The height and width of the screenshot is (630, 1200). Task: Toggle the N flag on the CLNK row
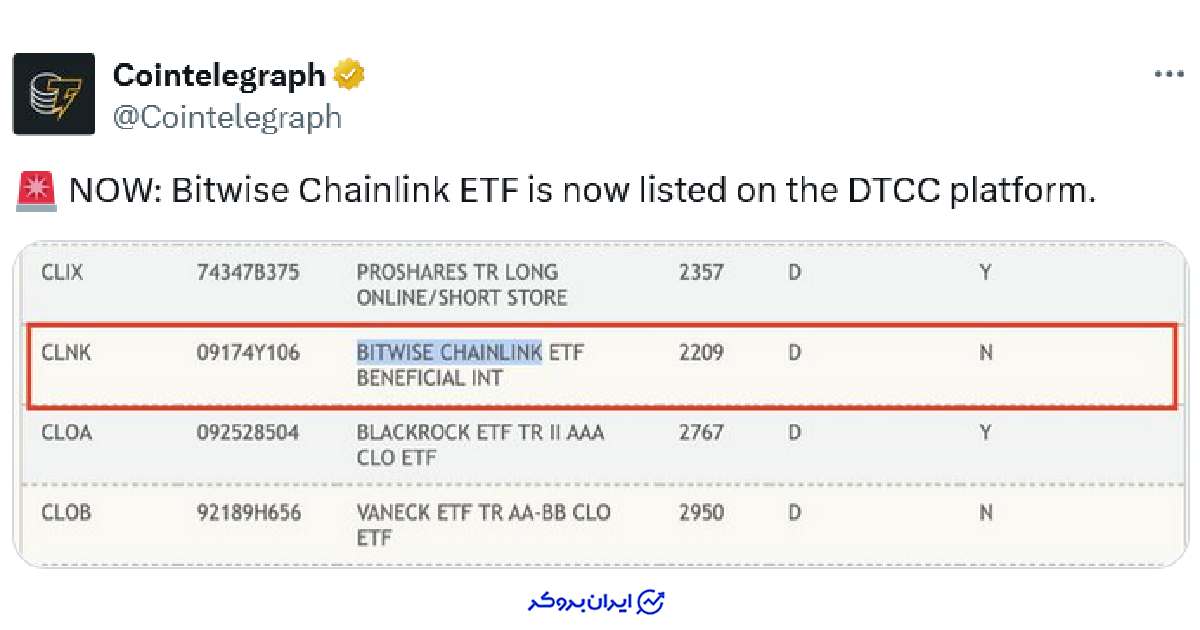(985, 352)
